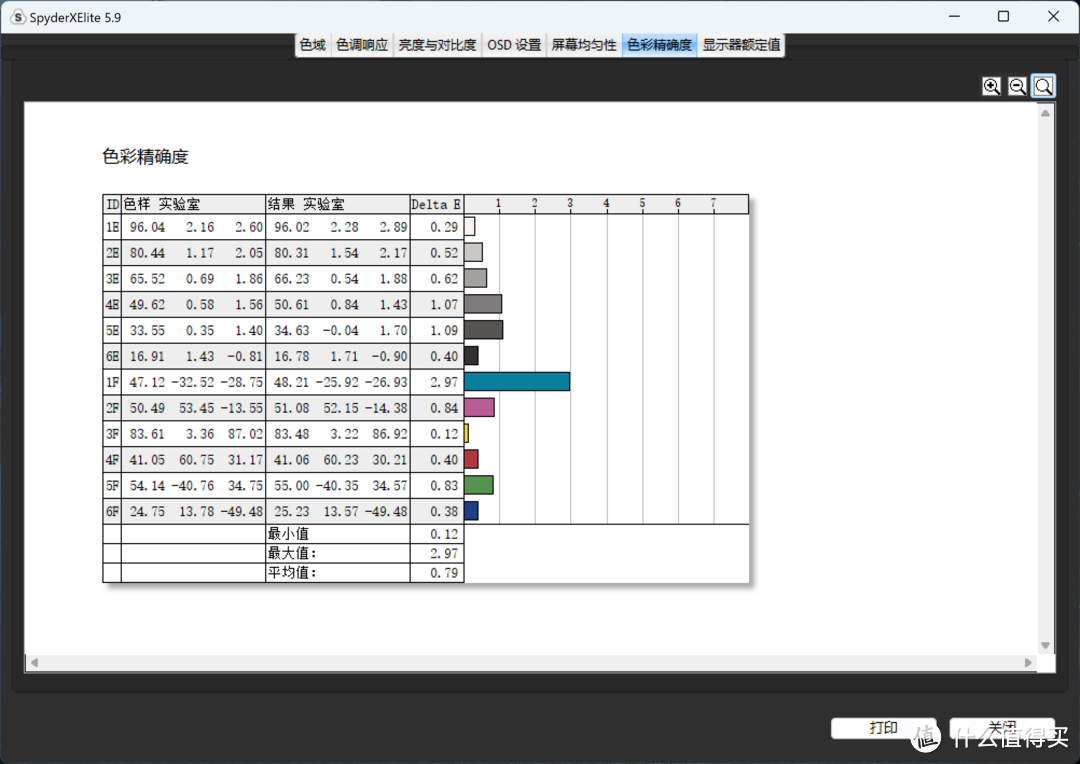Click the horizontal scrollbar right arrow
Image resolution: width=1080 pixels, height=764 pixels.
1028,663
